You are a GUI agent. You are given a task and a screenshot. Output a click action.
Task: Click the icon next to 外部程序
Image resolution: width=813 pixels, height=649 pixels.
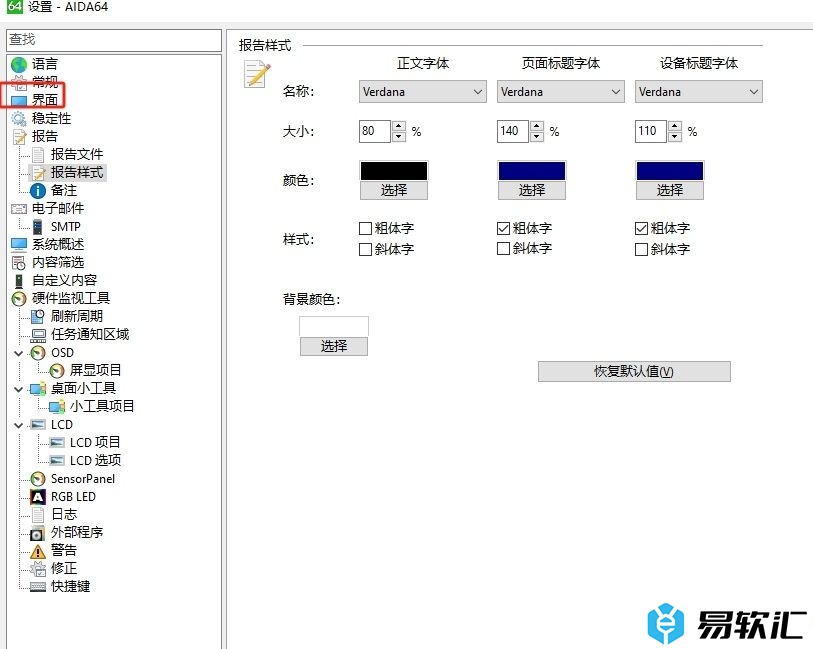[x=38, y=533]
